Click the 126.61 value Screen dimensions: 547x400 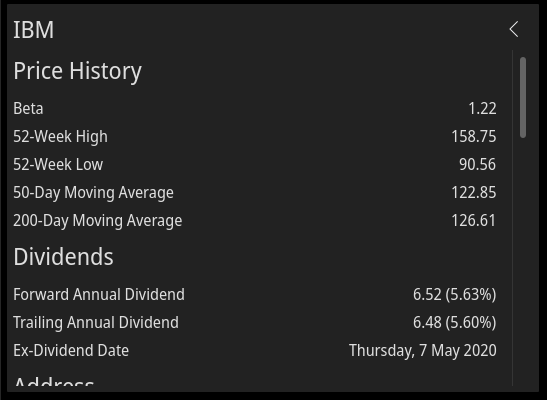pos(473,221)
